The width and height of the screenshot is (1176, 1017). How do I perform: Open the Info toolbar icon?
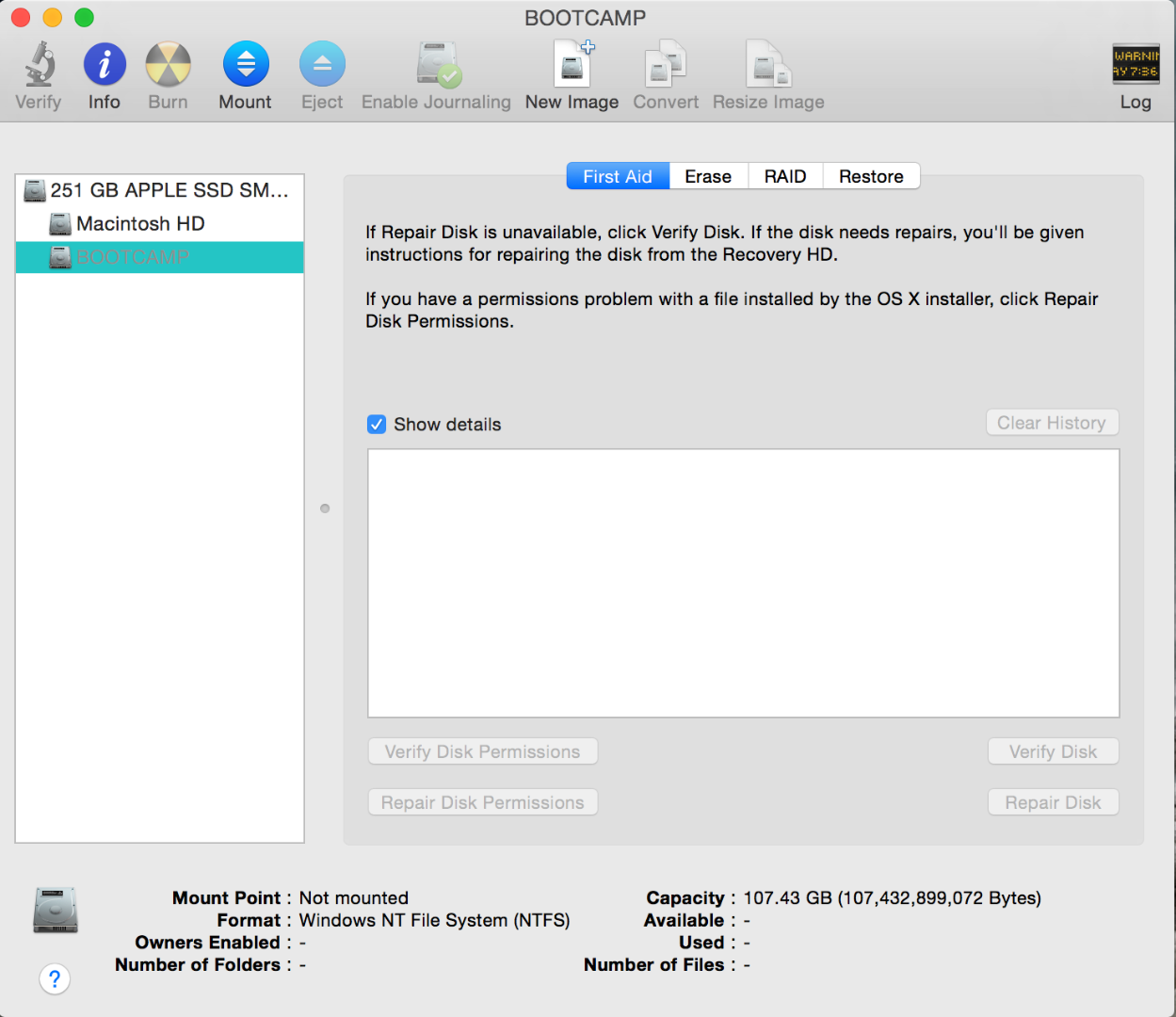pos(105,64)
